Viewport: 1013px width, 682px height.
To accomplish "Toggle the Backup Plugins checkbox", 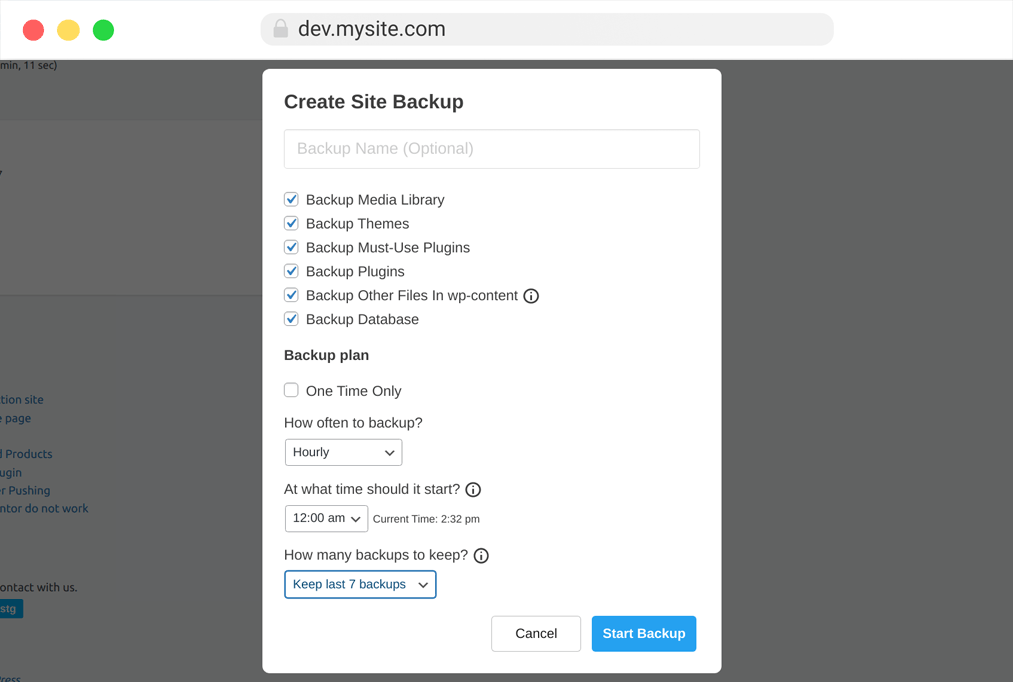I will [x=291, y=271].
